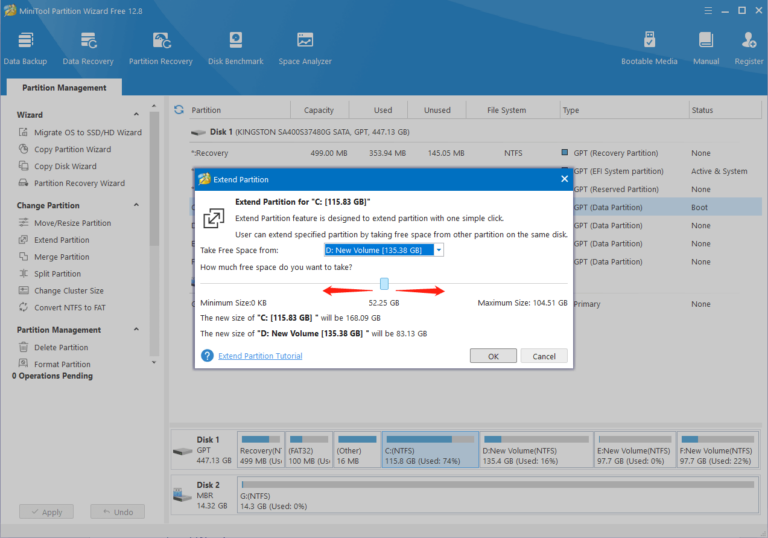Click the blue help question mark icon

point(207,355)
